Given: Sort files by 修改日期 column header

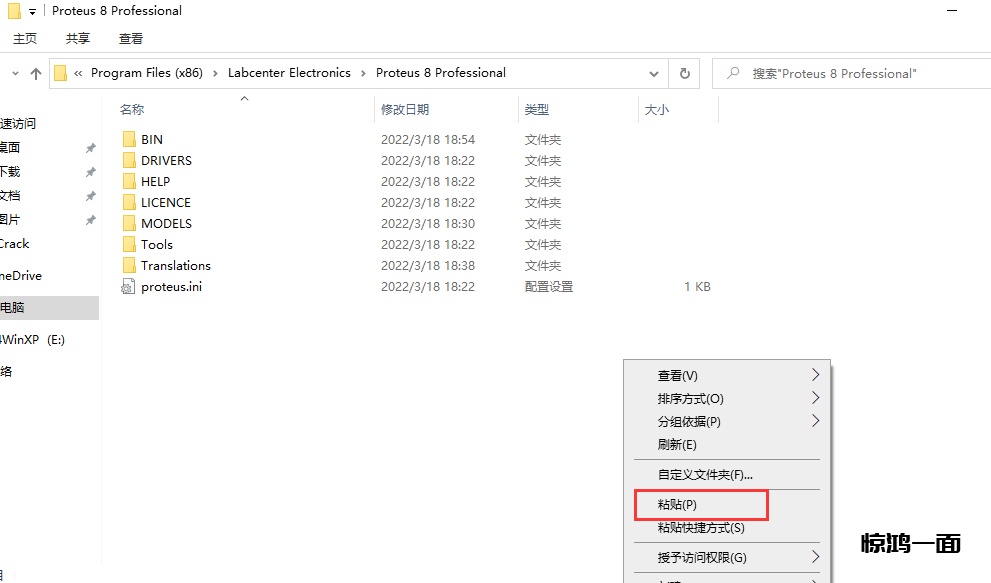Looking at the screenshot, I should [405, 109].
